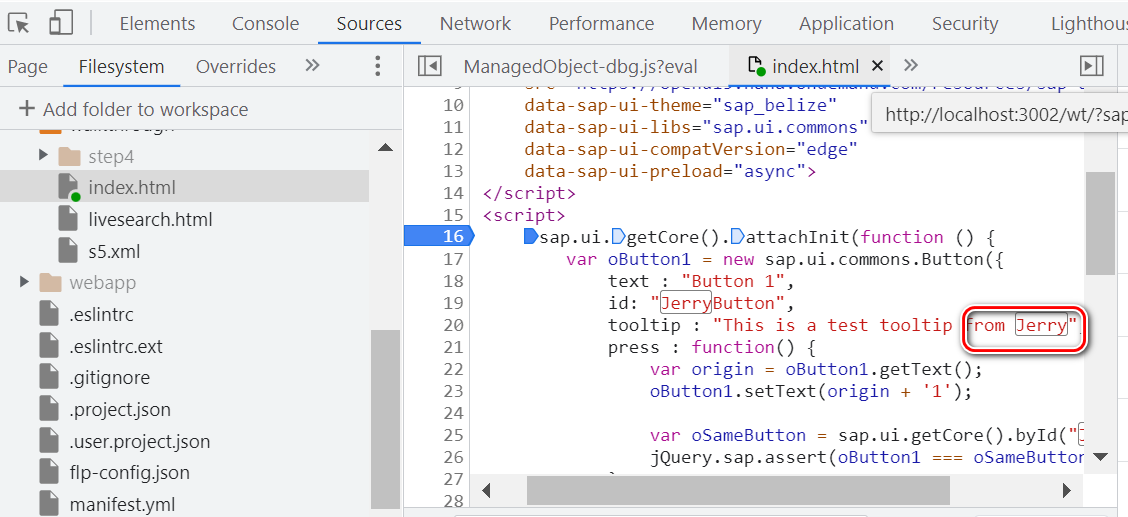This screenshot has height=517, width=1128.
Task: Show more navigator tabs chevron
Action: click(x=311, y=65)
